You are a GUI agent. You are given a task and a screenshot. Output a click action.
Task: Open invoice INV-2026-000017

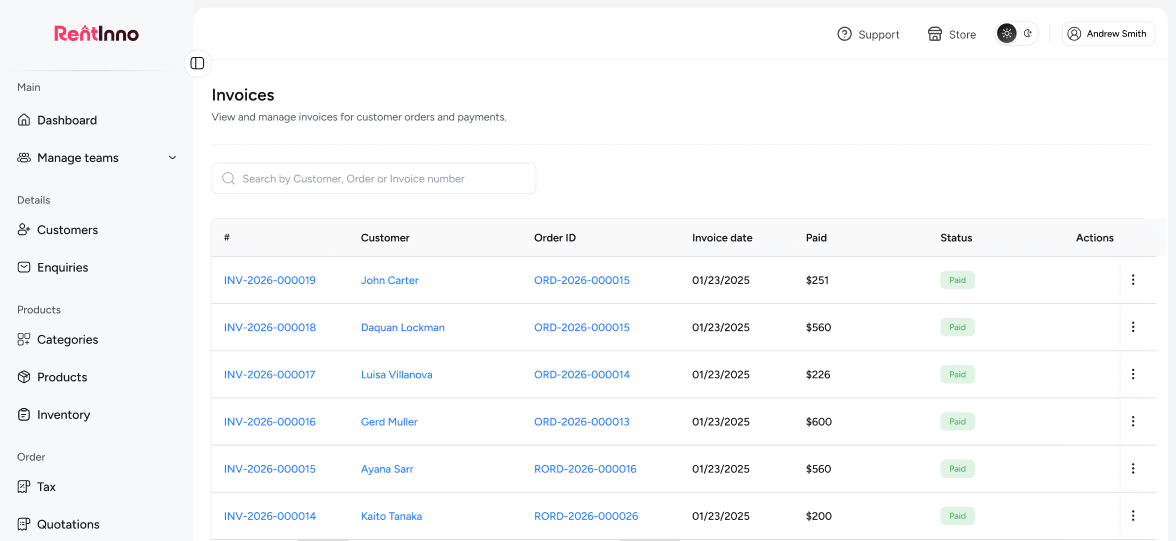[270, 374]
